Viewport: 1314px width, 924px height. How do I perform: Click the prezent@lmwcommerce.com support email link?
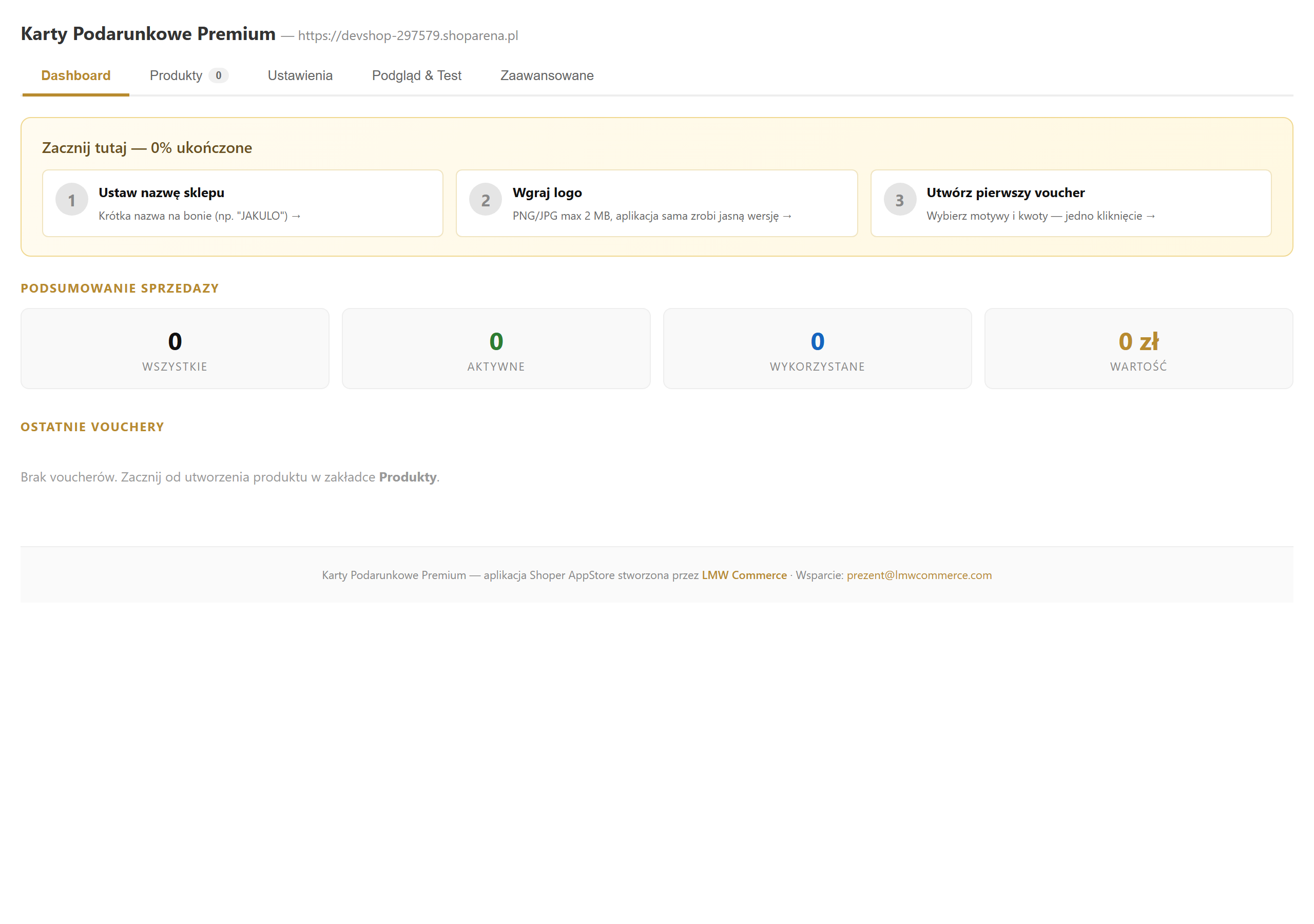tap(919, 575)
